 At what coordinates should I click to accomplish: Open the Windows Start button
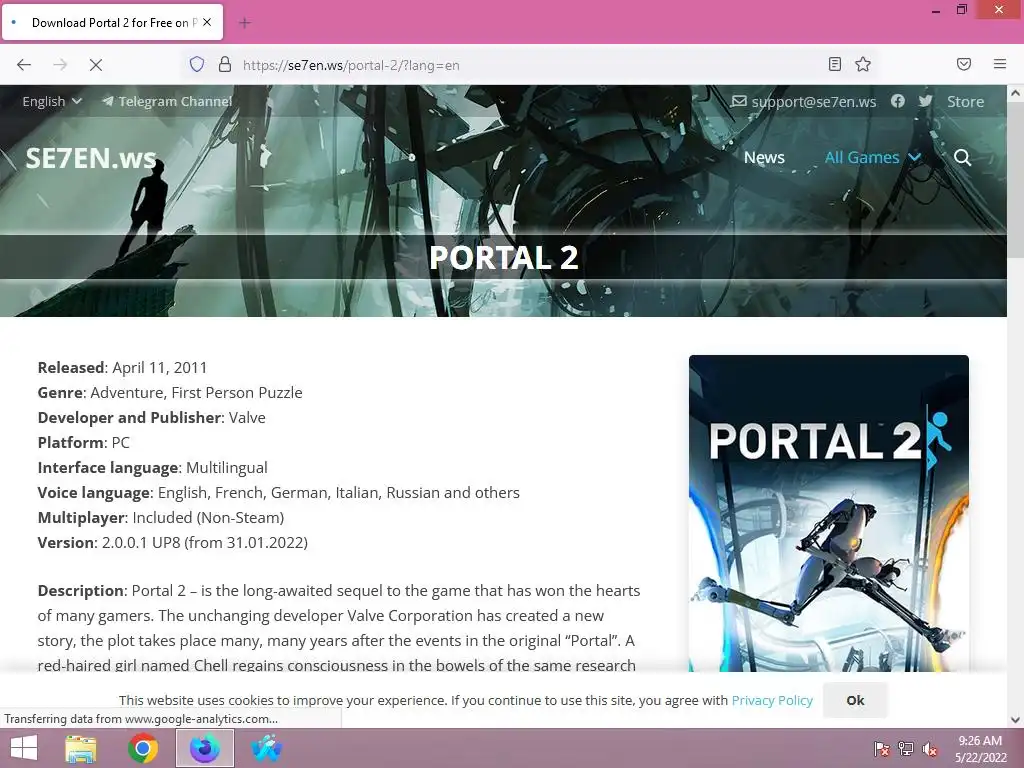click(24, 748)
